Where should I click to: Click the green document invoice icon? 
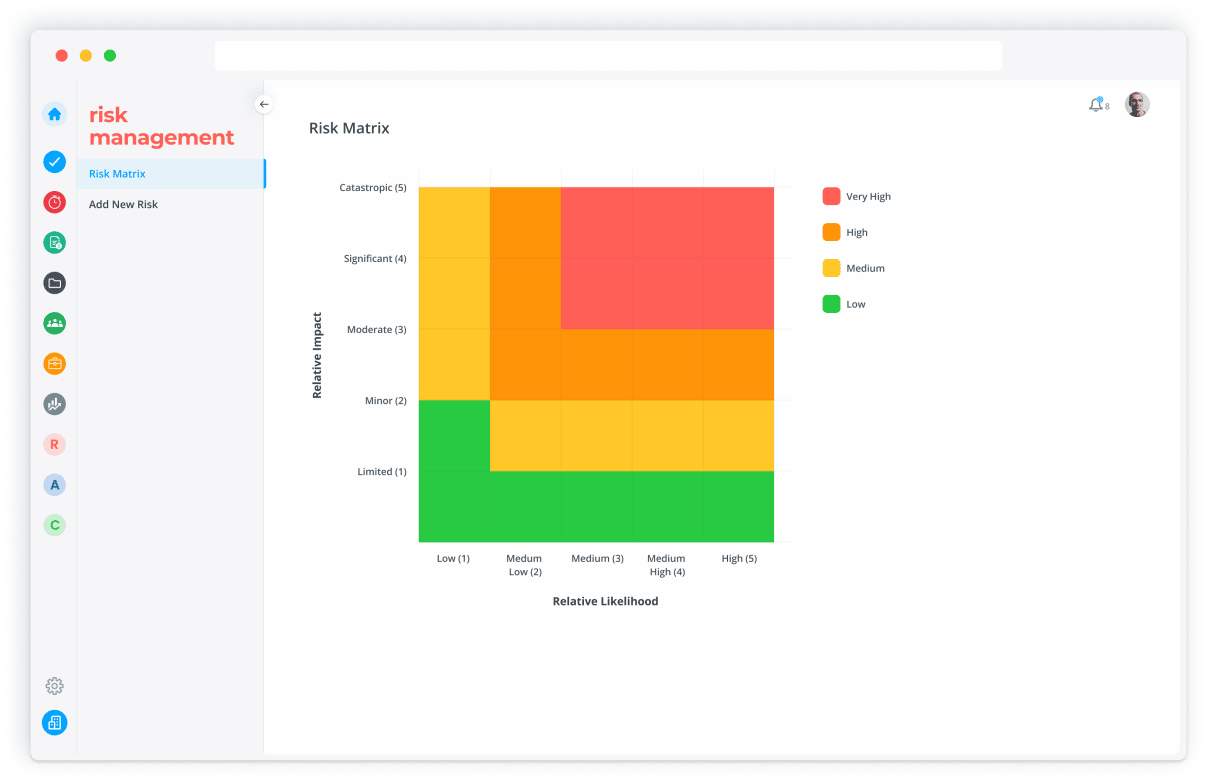pyautogui.click(x=55, y=242)
